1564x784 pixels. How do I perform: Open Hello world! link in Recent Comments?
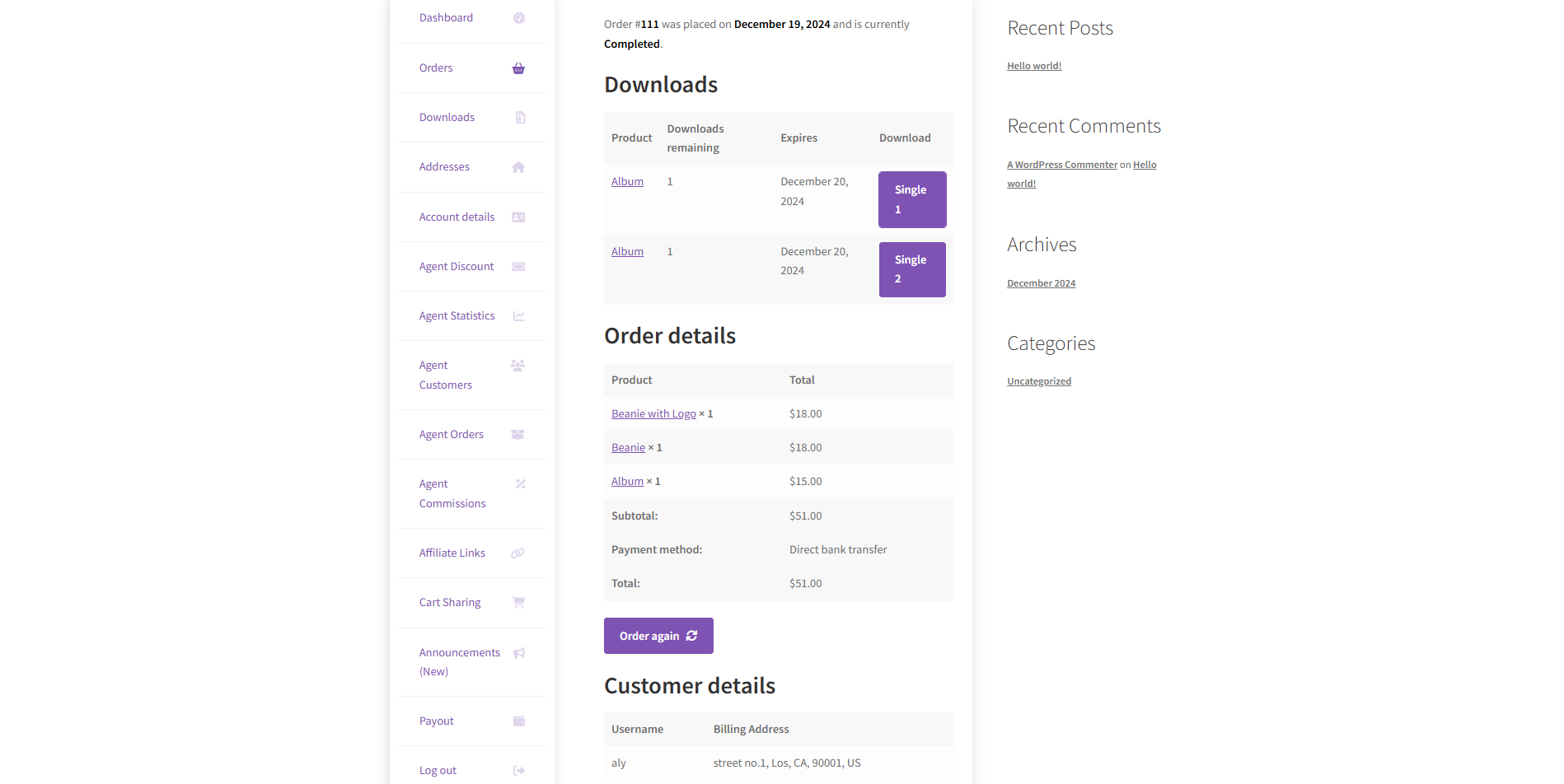coord(1145,165)
